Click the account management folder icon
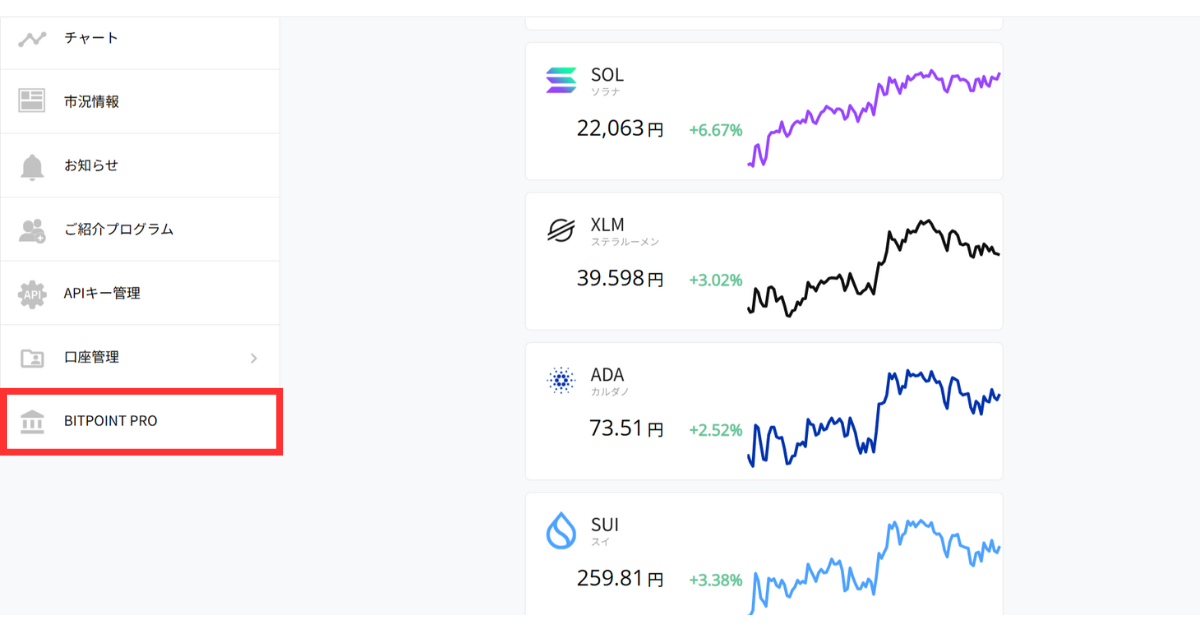 pyautogui.click(x=32, y=358)
